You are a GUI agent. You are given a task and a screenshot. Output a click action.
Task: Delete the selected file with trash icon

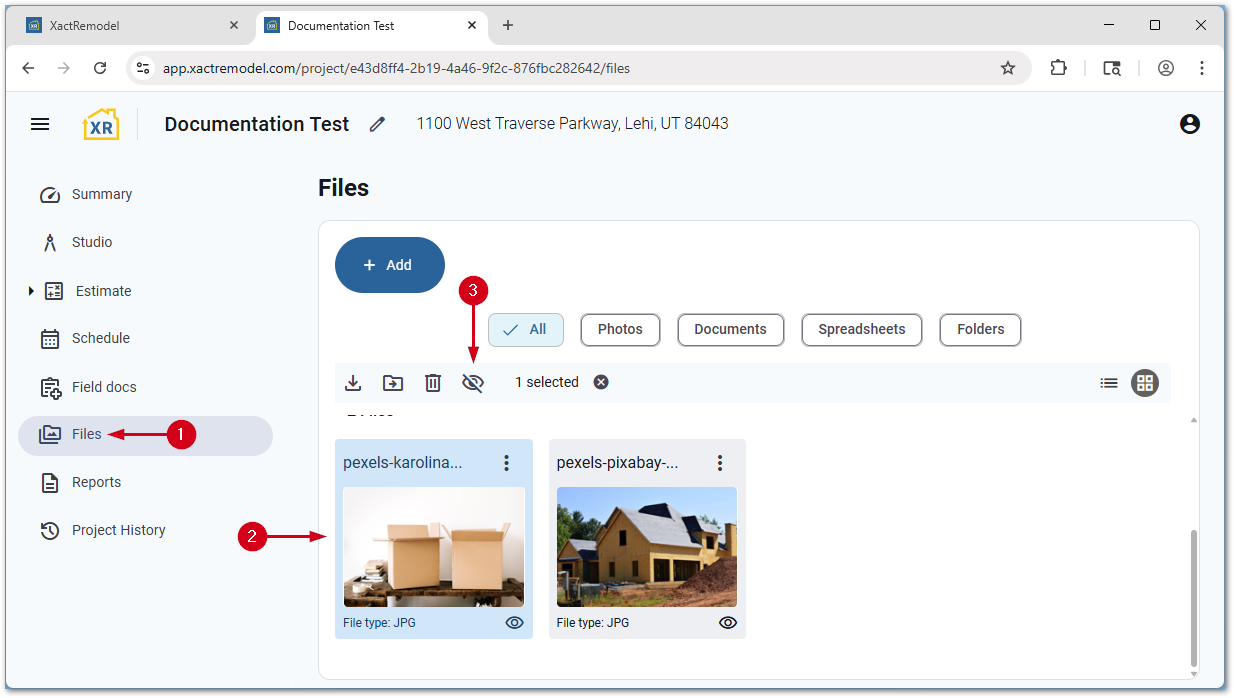tap(433, 383)
